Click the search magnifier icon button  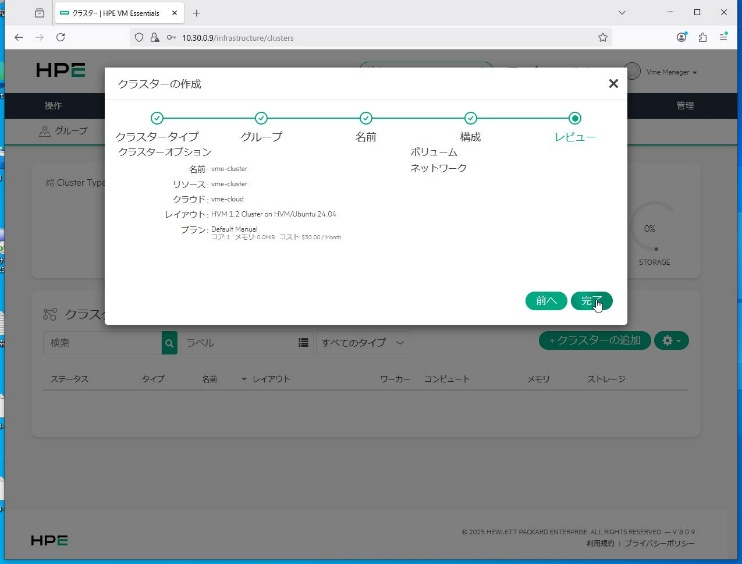click(x=169, y=343)
